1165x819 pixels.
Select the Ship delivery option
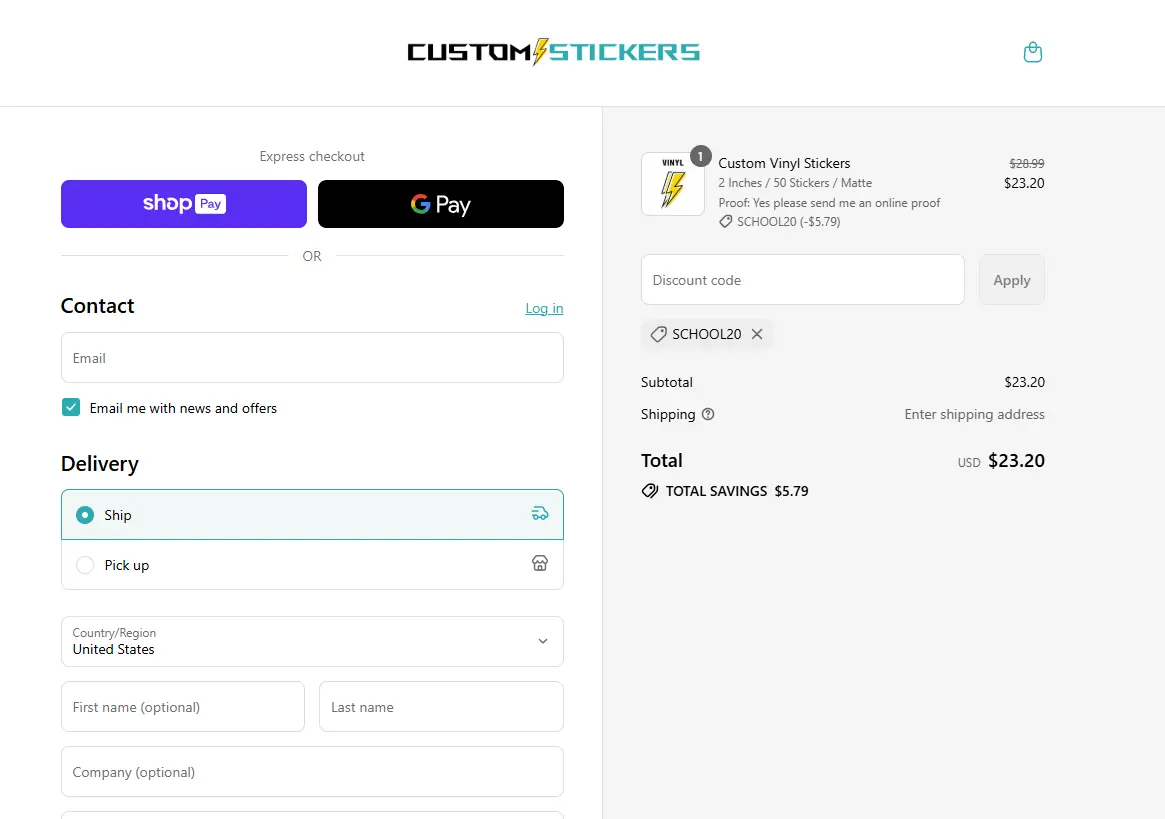[x=86, y=515]
